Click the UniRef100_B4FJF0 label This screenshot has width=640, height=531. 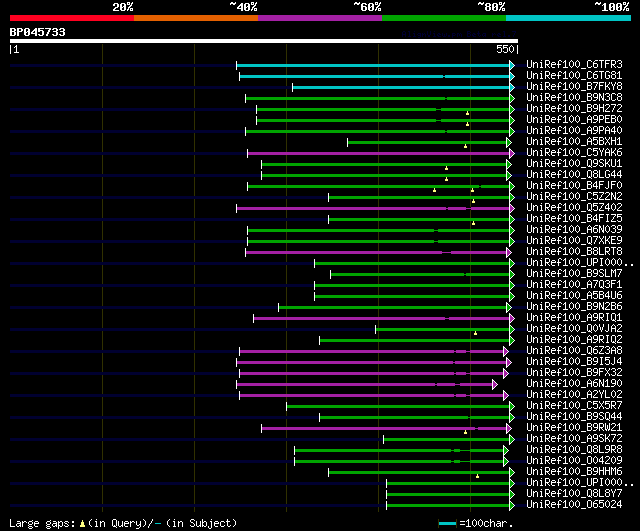point(574,186)
